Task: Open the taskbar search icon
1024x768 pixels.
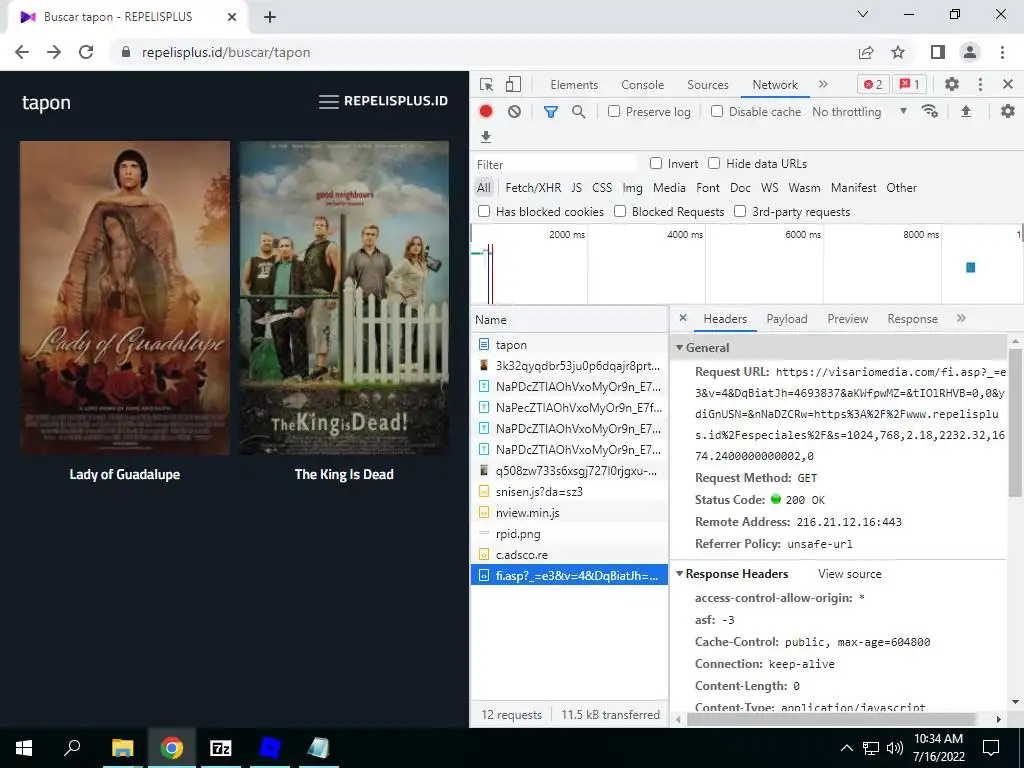Action: pyautogui.click(x=72, y=748)
